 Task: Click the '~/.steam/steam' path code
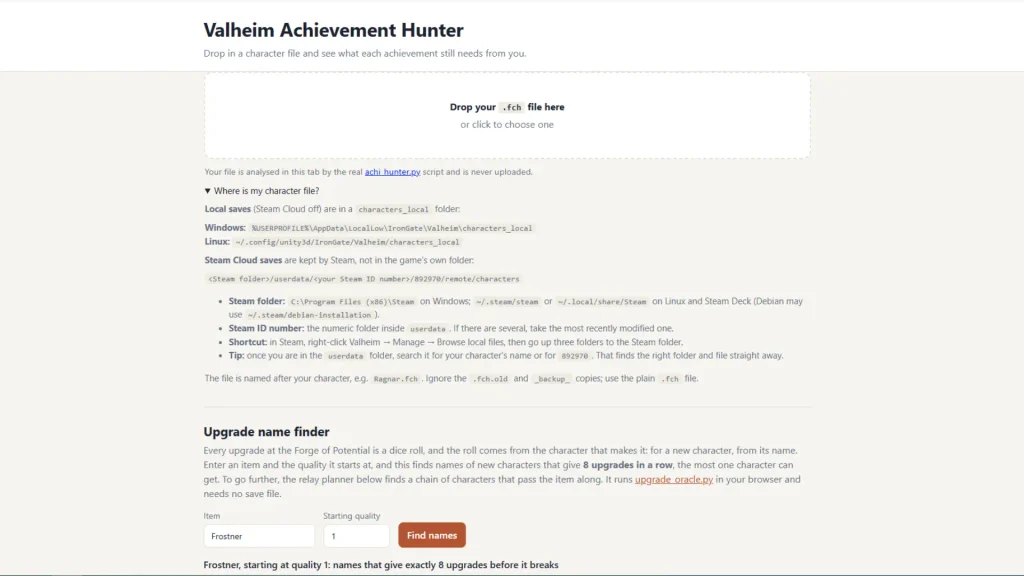[x=507, y=302]
